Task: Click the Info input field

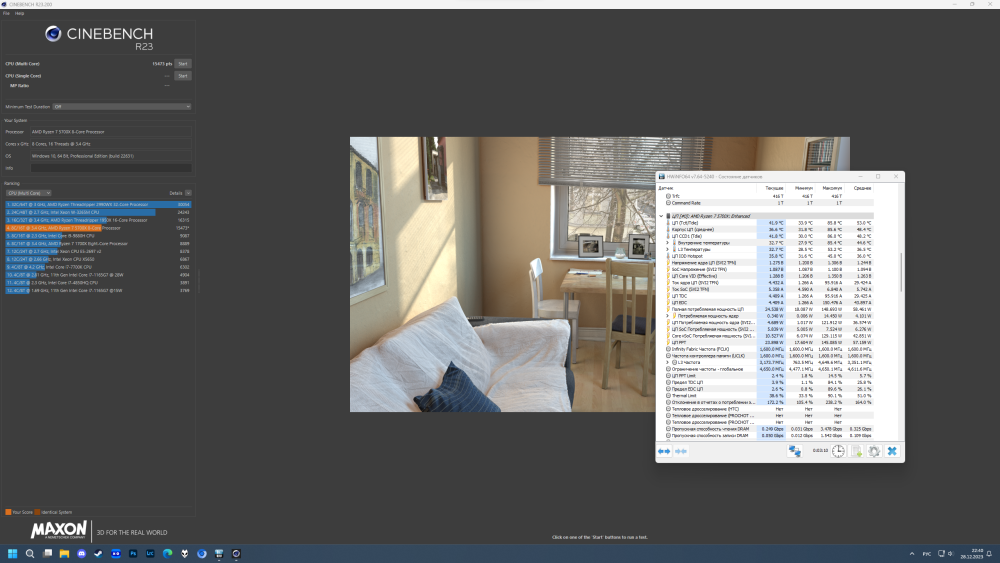Action: click(x=110, y=168)
